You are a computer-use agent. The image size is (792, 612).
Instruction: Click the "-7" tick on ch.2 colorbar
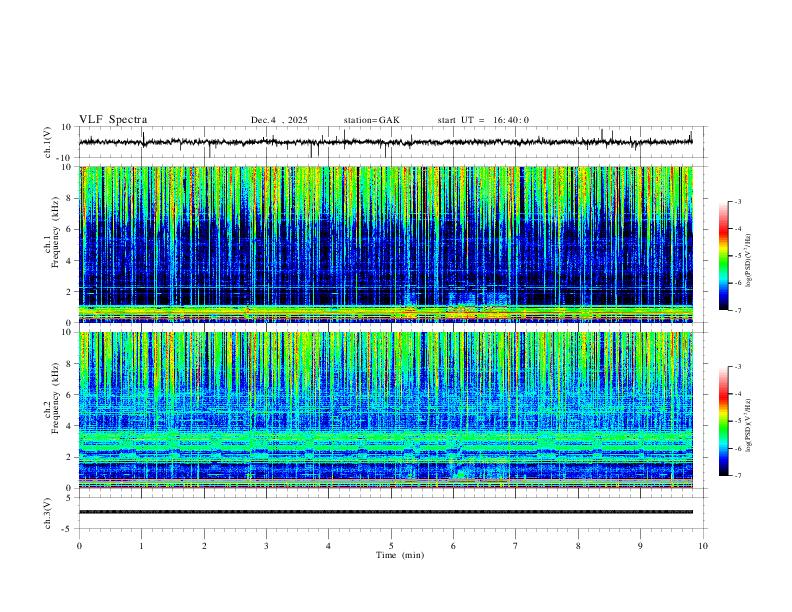coord(738,476)
